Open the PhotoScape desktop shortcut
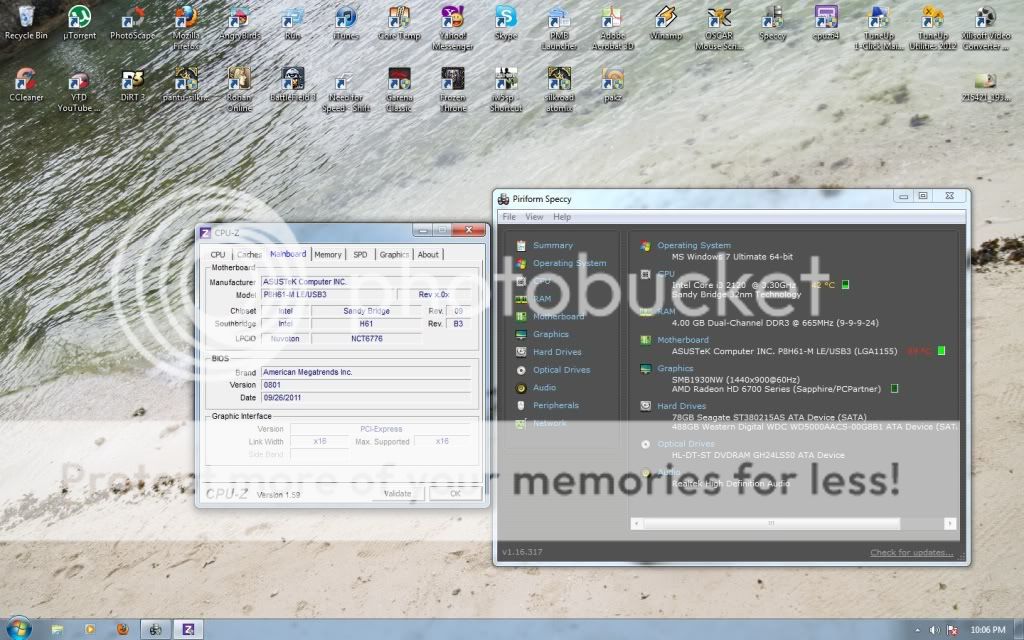This screenshot has height=640, width=1024. click(133, 23)
